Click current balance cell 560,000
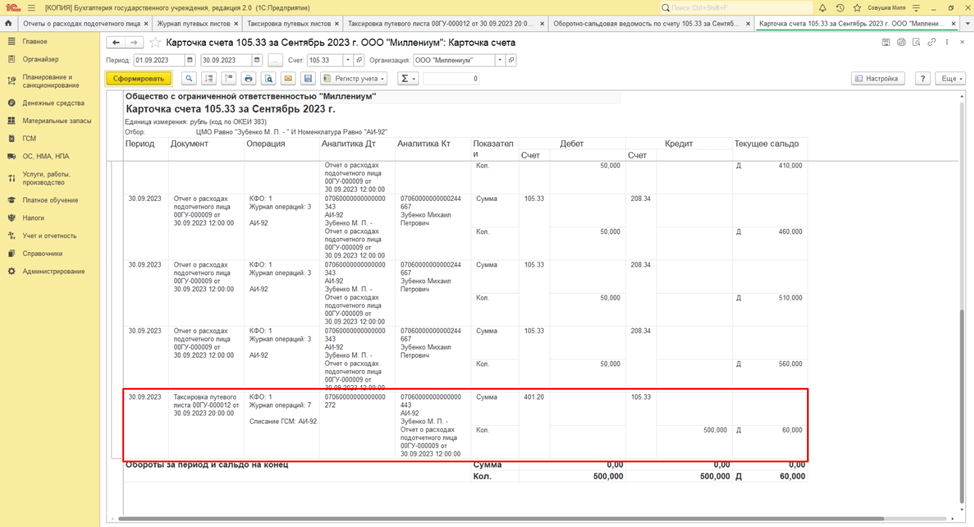 790,364
